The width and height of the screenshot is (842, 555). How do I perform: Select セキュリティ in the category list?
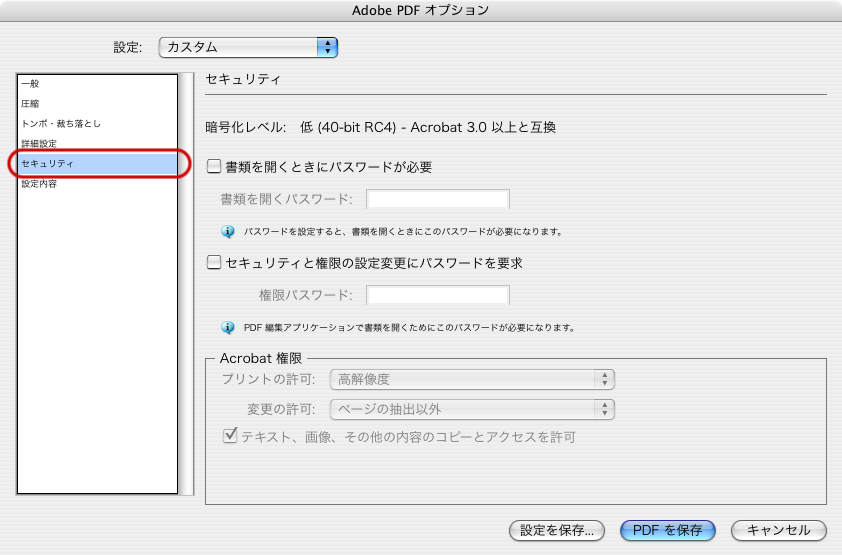pos(97,163)
